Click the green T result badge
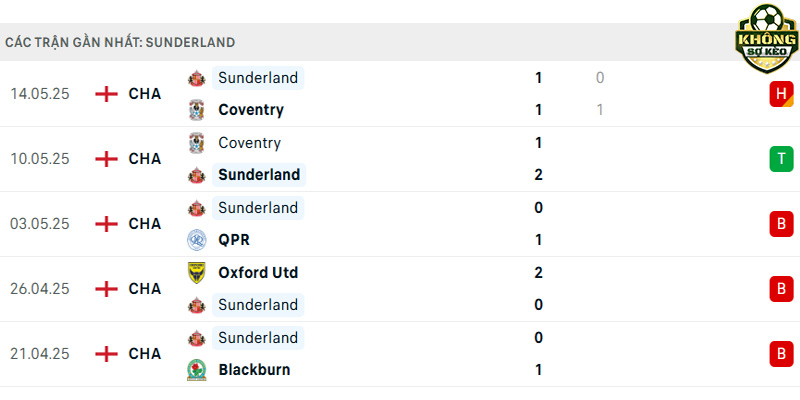This screenshot has width=800, height=400. tap(781, 159)
